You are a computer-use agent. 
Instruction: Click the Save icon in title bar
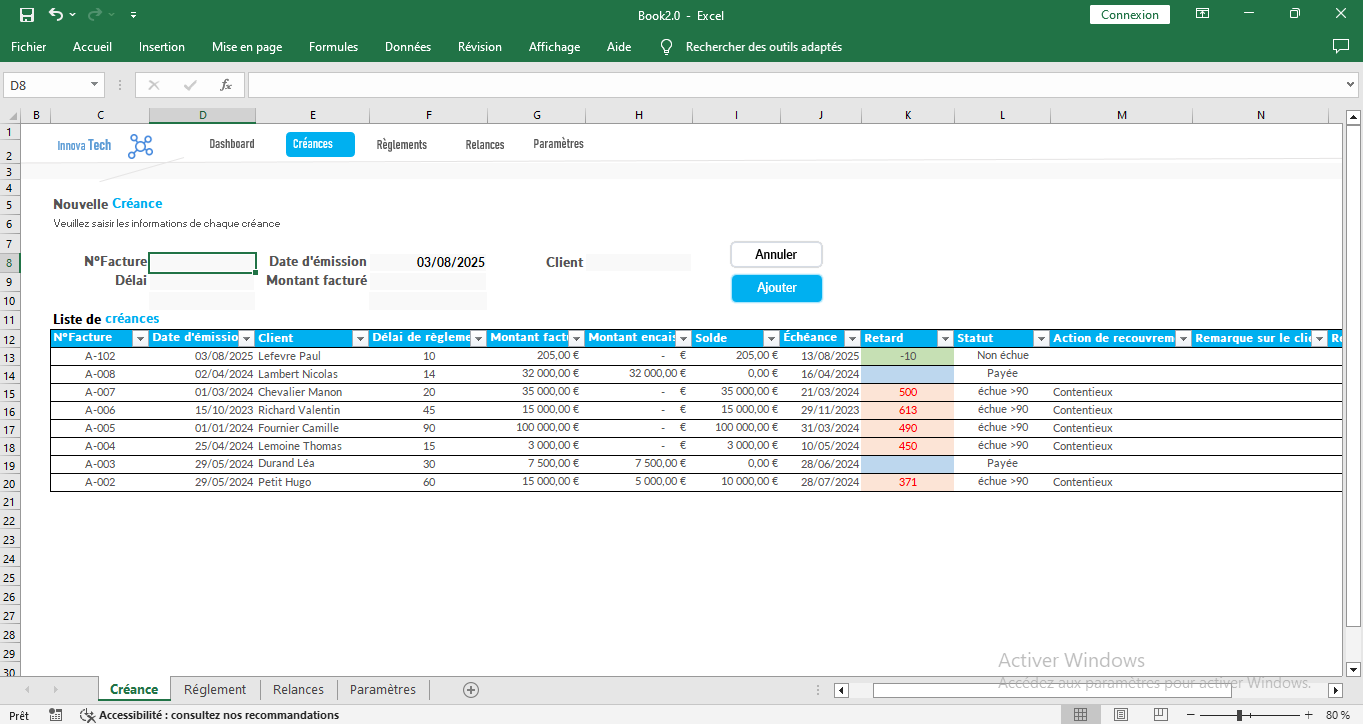pyautogui.click(x=27, y=15)
